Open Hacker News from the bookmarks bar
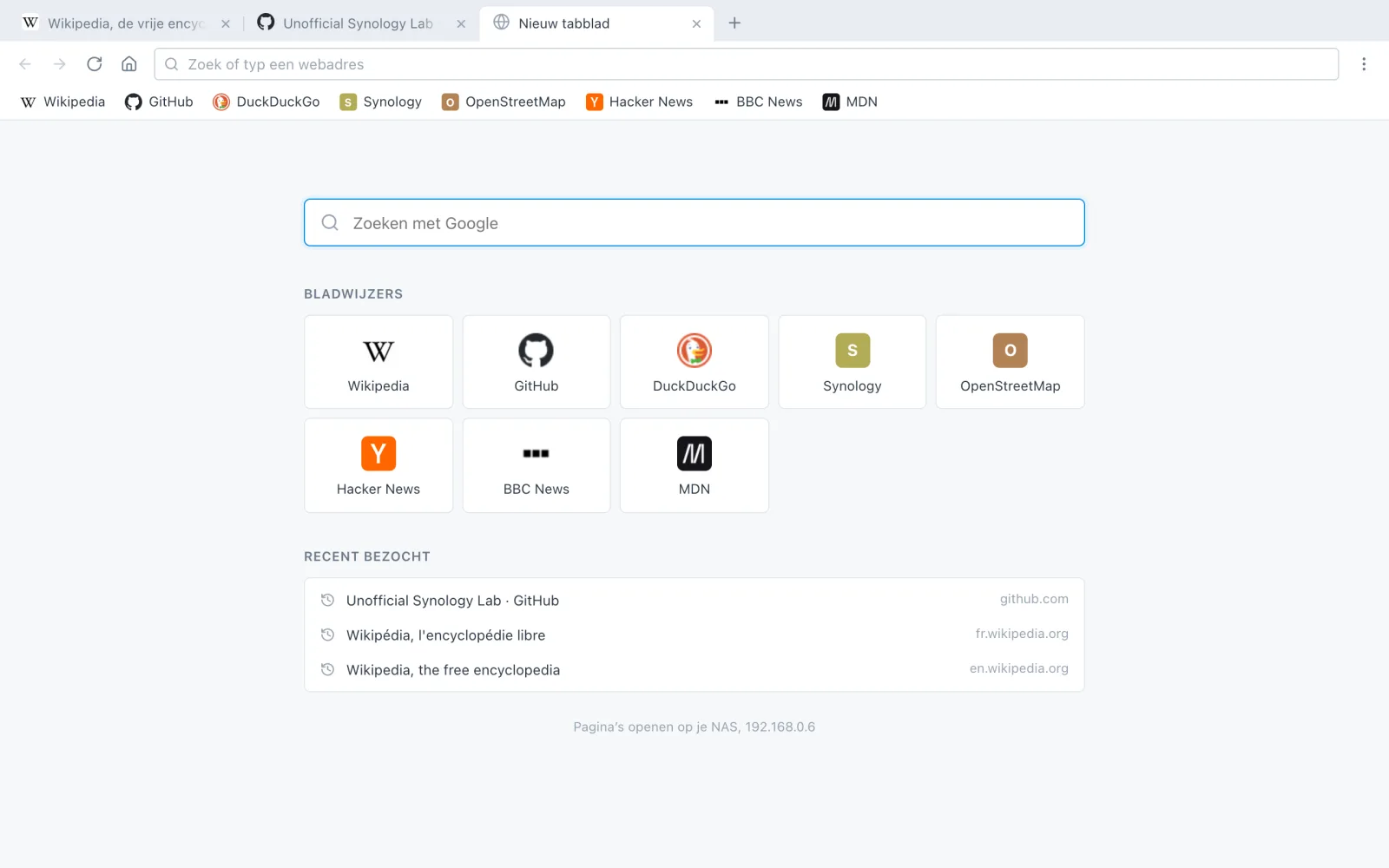This screenshot has width=1389, height=868. 640,102
